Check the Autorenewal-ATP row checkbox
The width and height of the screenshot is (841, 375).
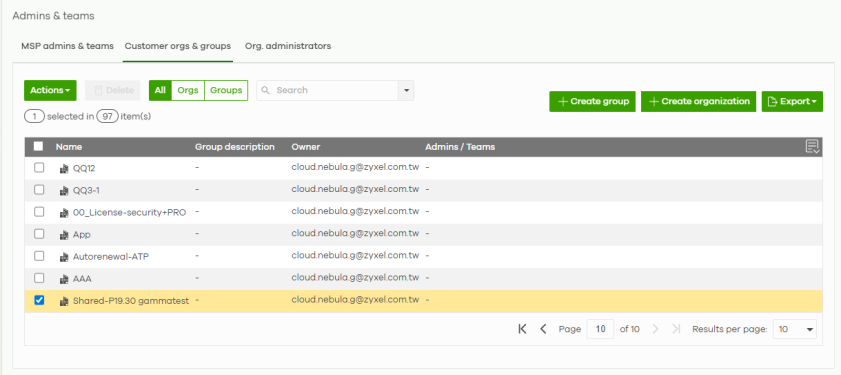point(39,256)
